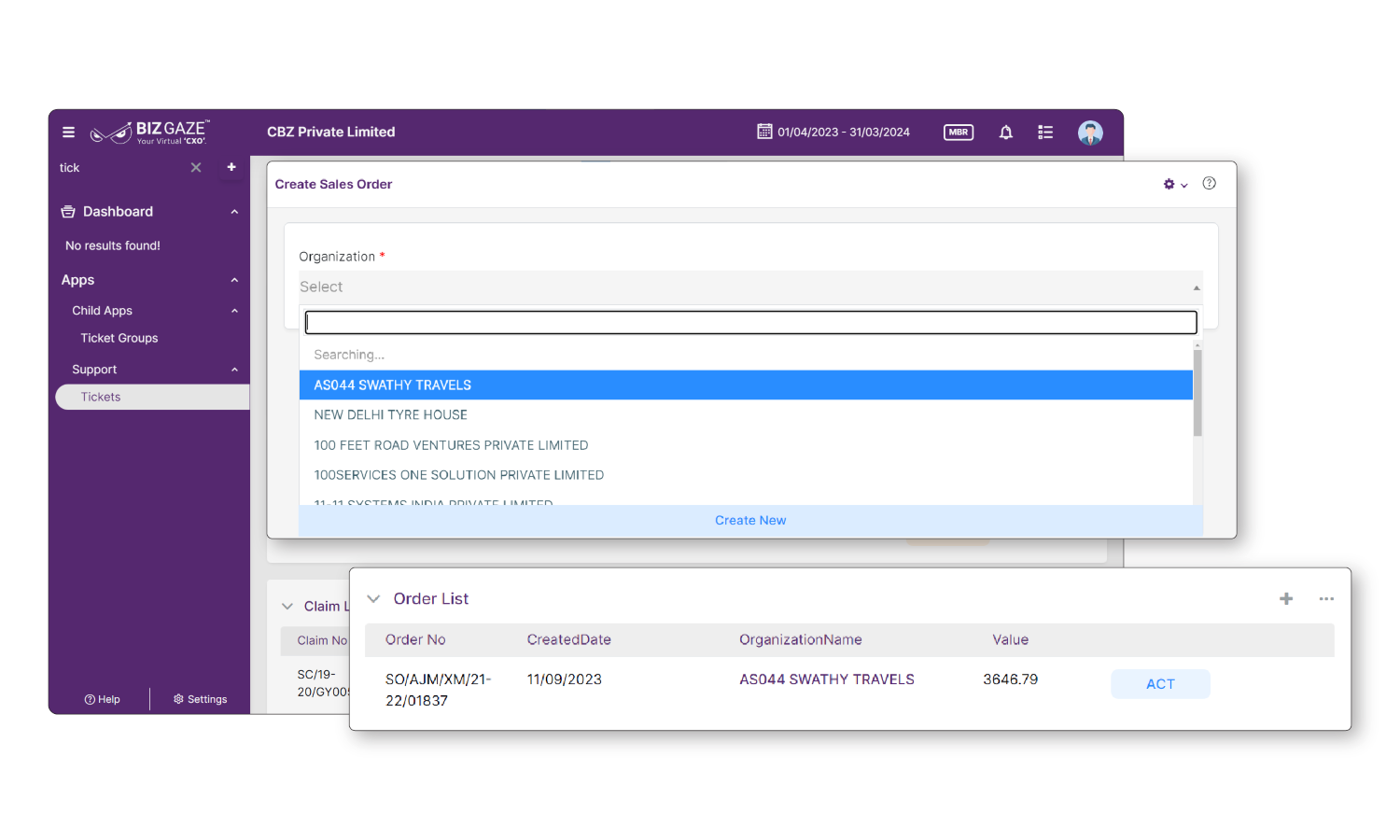The height and width of the screenshot is (840, 1400).
Task: Click the organization dropdown list scrollbar
Action: [1197, 394]
